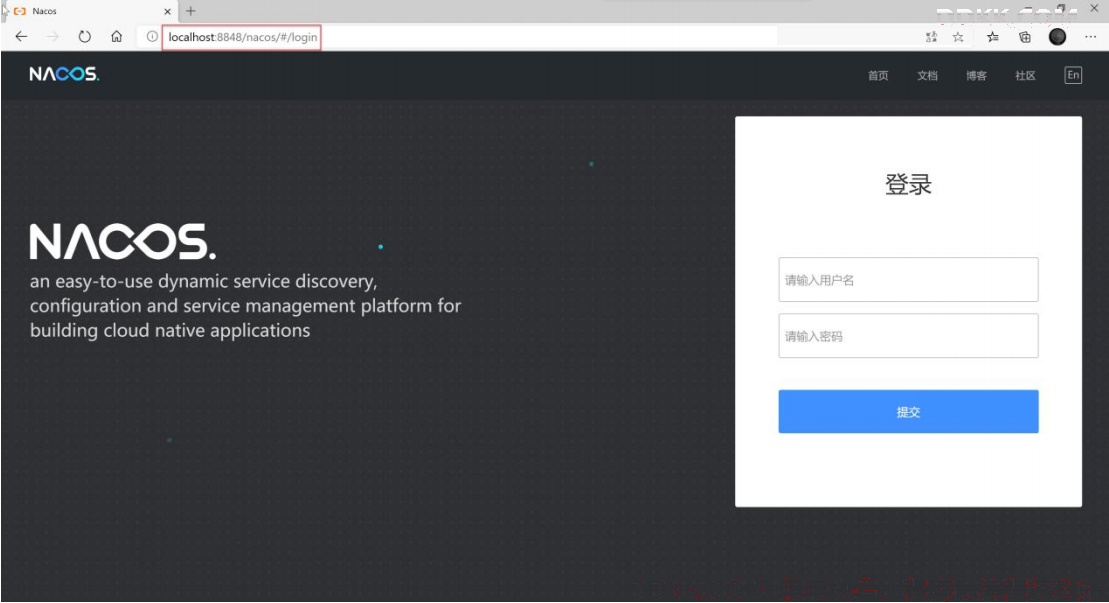This screenshot has width=1109, height=603.
Task: Open the 博客 navigation link
Action: (976, 76)
